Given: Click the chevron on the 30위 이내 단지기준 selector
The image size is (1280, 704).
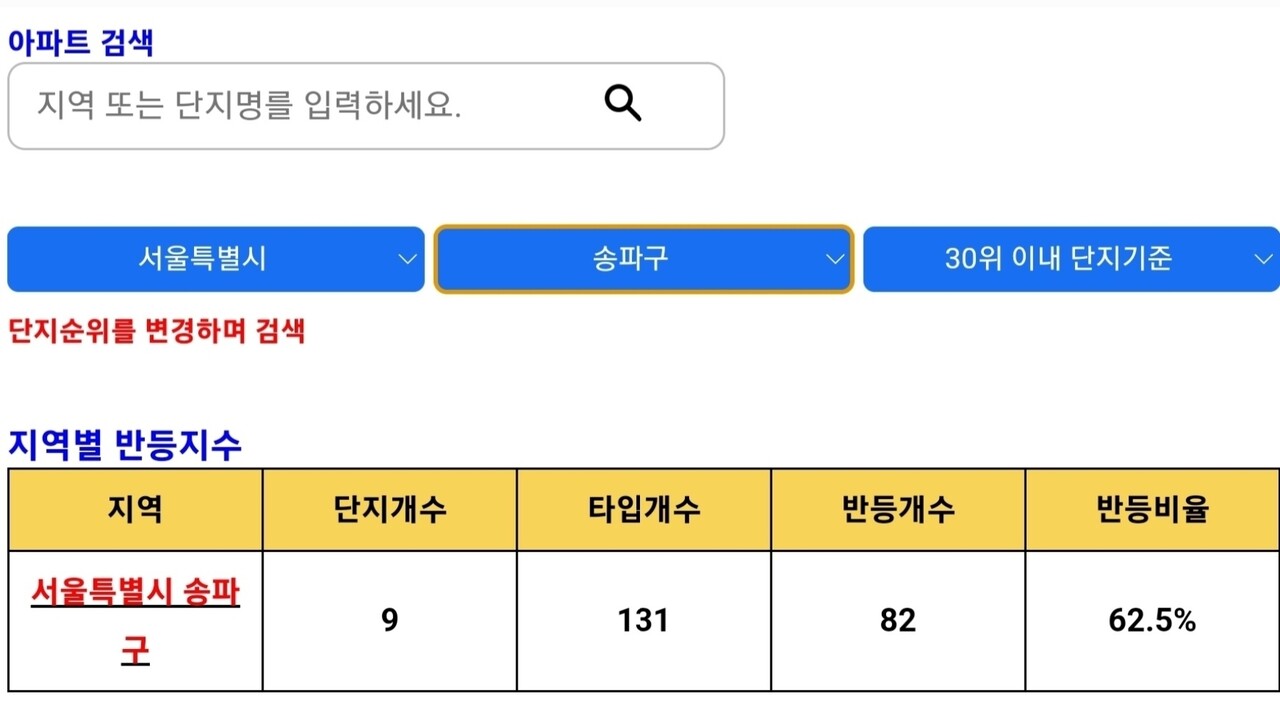Looking at the screenshot, I should coord(1263,259).
